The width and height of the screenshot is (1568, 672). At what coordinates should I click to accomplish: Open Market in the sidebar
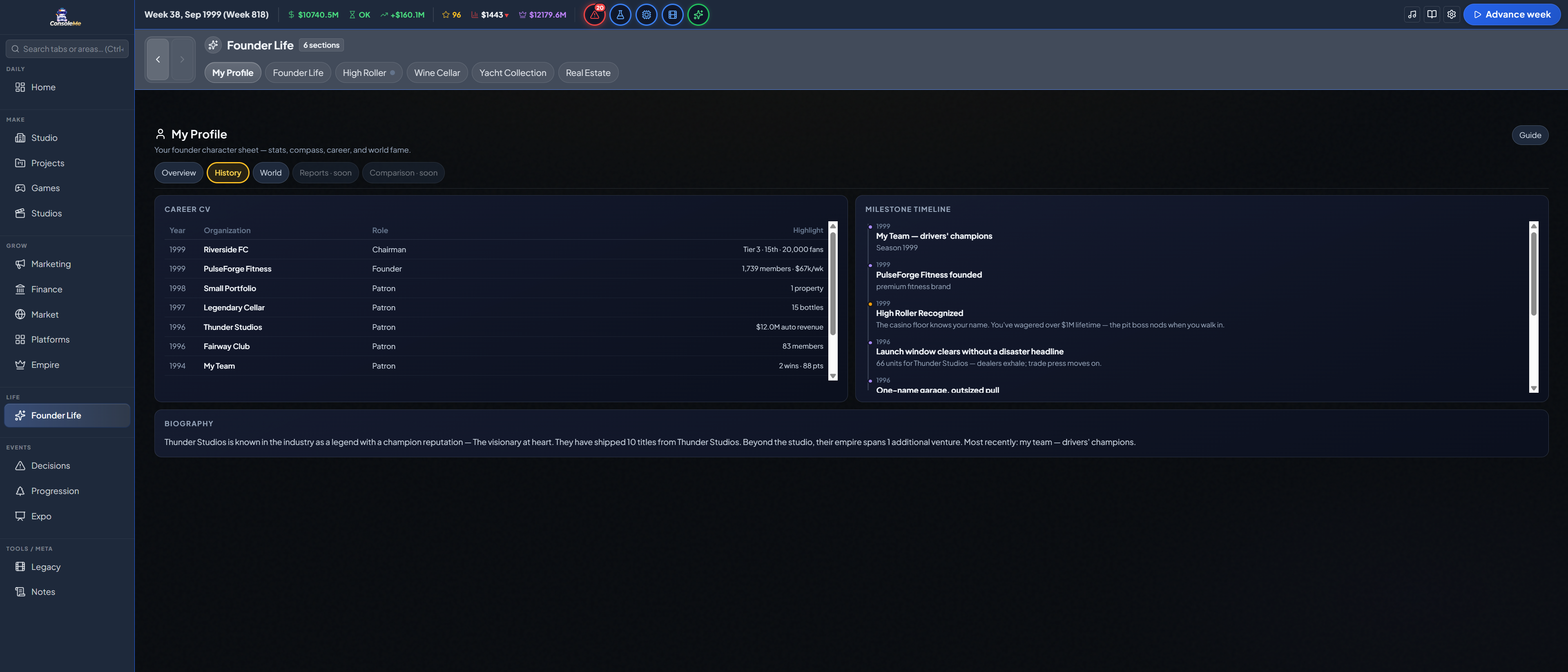(67, 315)
